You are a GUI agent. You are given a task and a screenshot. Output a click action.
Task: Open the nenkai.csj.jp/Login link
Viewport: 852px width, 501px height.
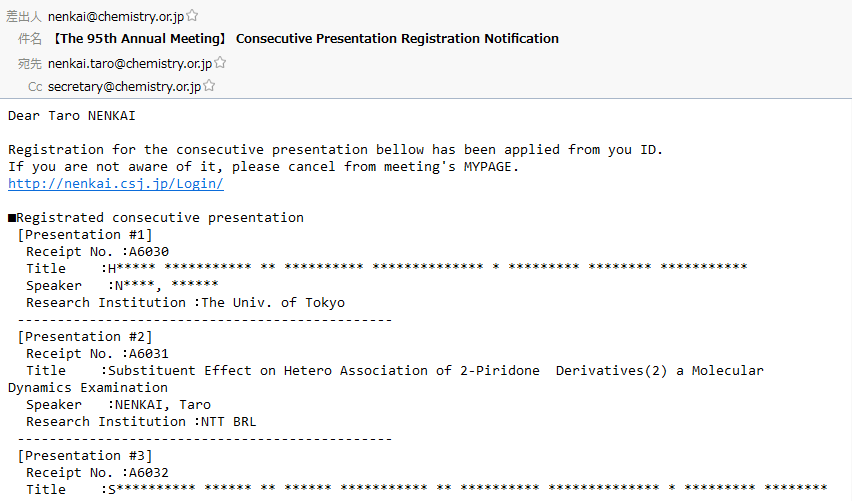[x=116, y=184]
